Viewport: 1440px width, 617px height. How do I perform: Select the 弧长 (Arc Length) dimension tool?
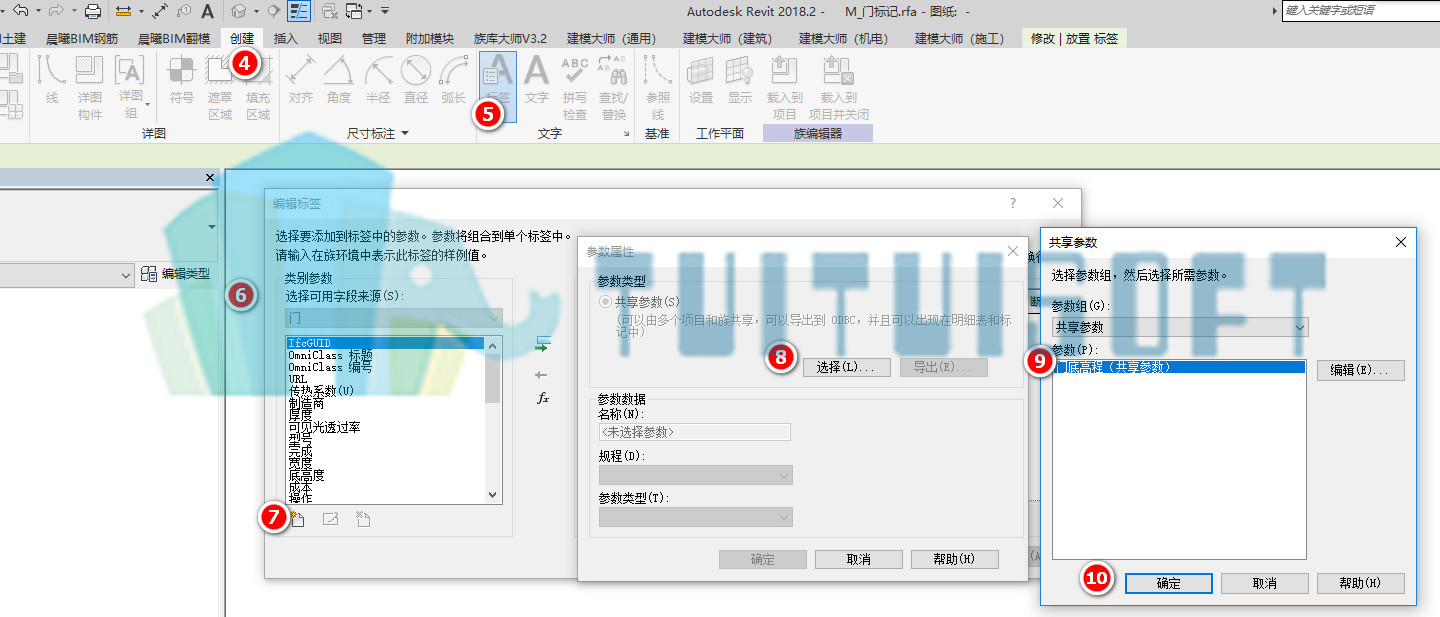[453, 80]
